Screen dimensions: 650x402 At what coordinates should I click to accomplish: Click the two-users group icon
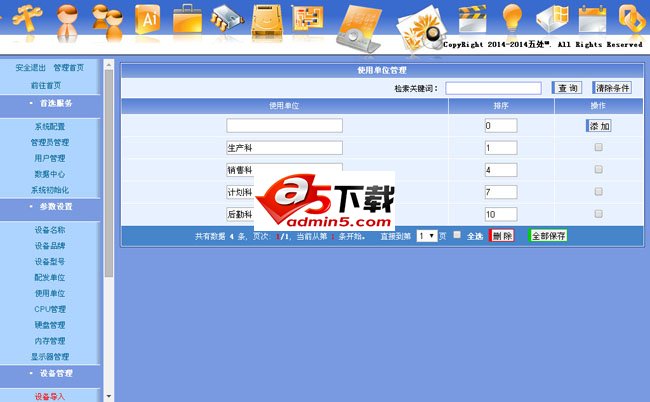point(107,22)
